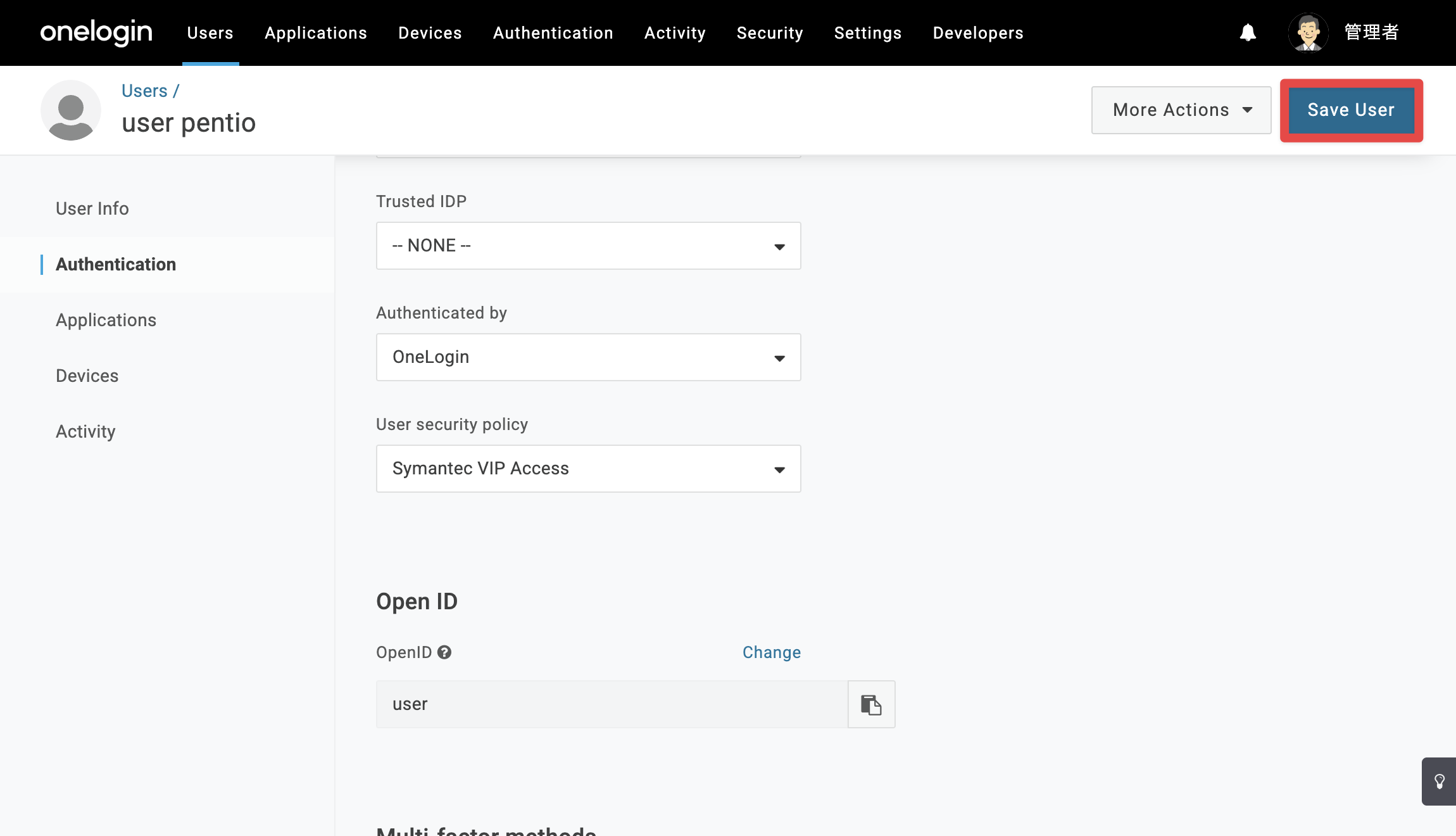
Task: Go back via Users breadcrumb link
Action: (144, 91)
